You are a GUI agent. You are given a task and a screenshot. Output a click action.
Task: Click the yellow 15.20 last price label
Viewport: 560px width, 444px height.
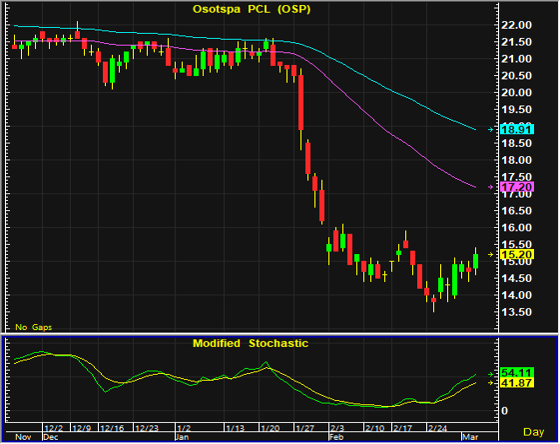517,255
